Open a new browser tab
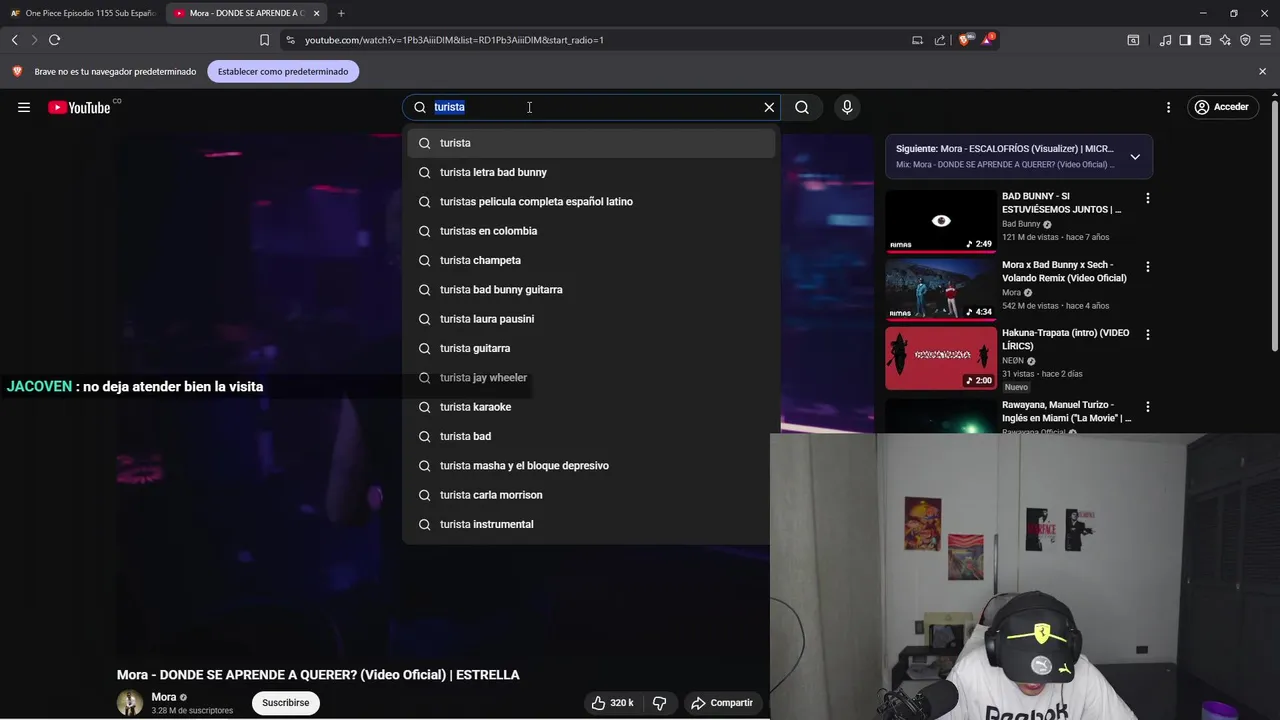 coord(341,13)
